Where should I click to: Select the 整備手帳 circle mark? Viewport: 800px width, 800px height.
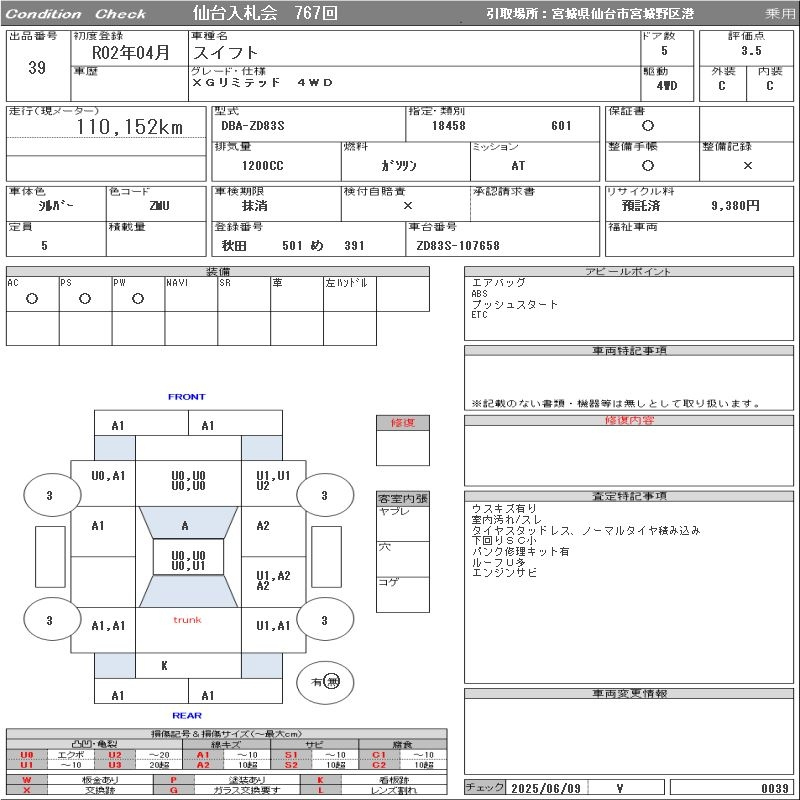click(648, 165)
